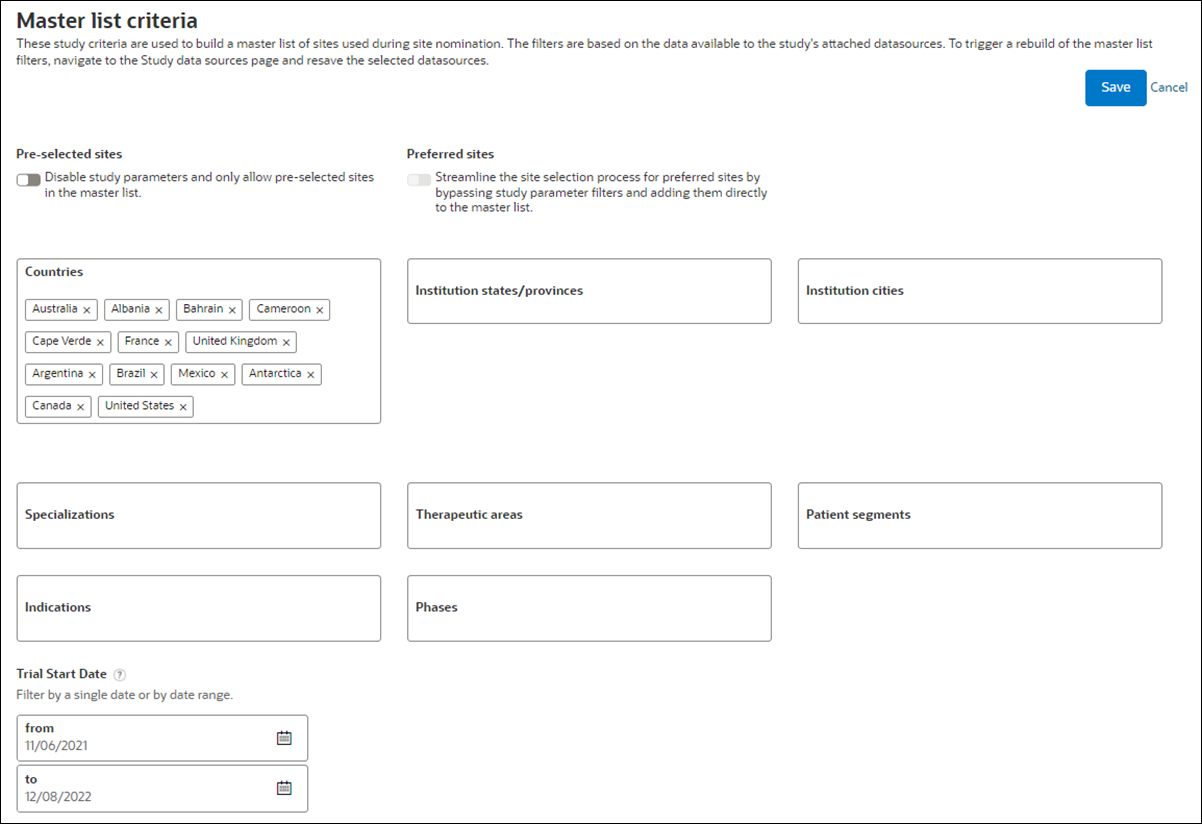Click the Pre-selected sites heading
The image size is (1202, 824).
tap(69, 154)
